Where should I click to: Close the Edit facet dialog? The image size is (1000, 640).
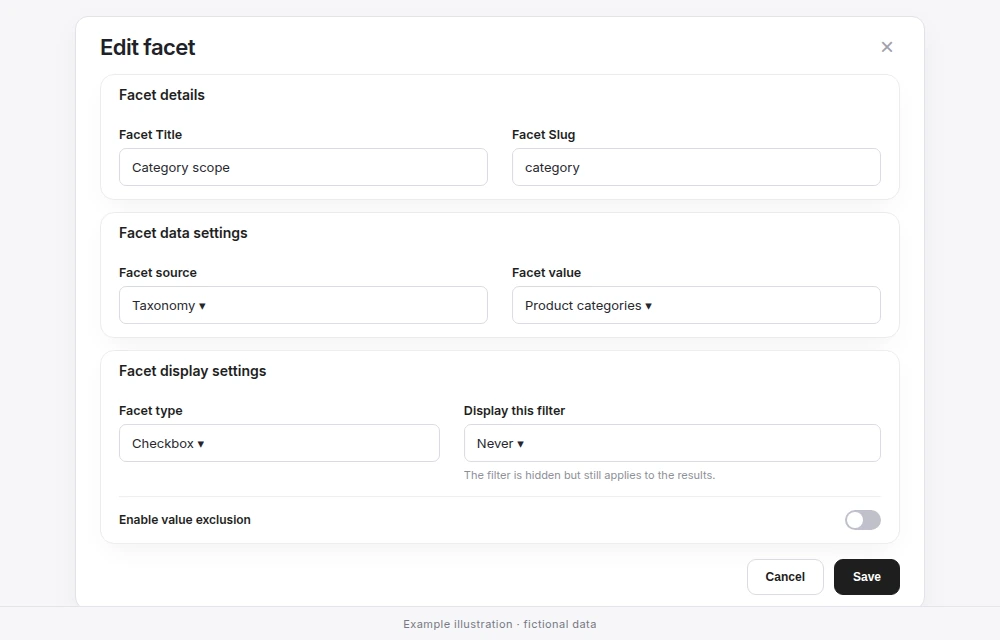coord(886,47)
